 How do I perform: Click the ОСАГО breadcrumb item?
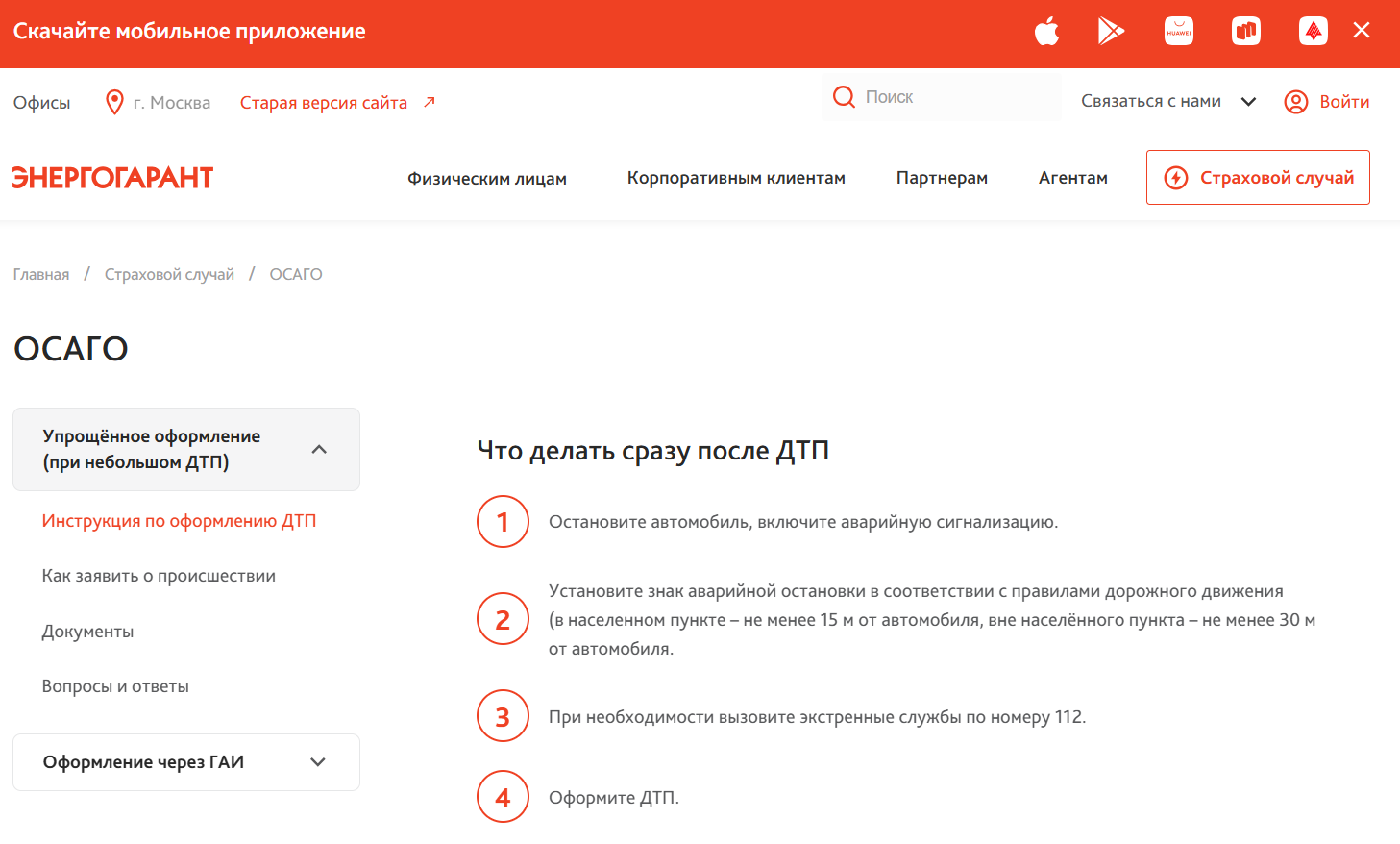point(296,275)
